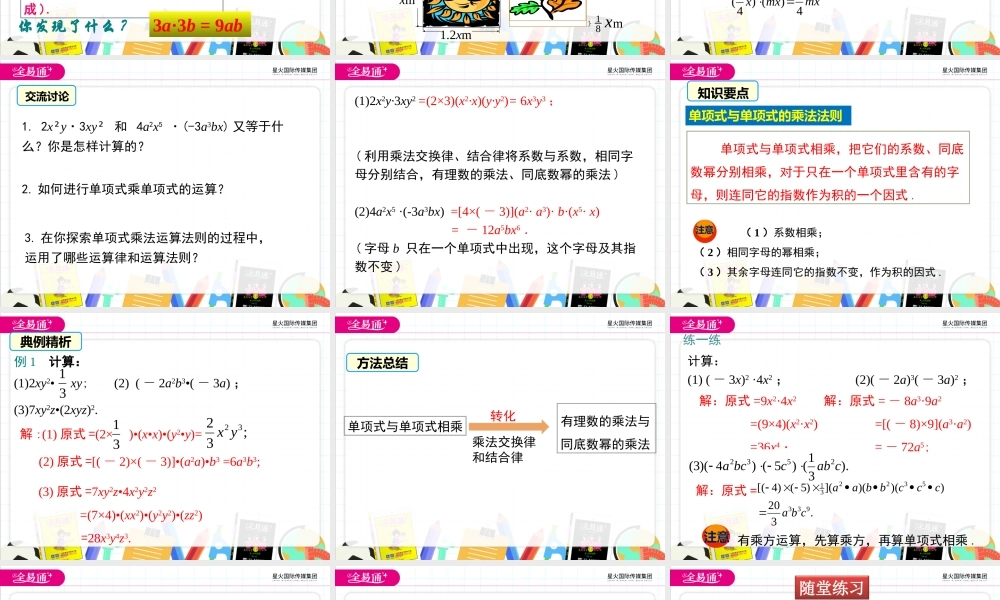Viewport: 1000px width, 600px height.
Task: Click the red 注意 badge on the 知识要点 slide
Action: pyautogui.click(x=705, y=231)
